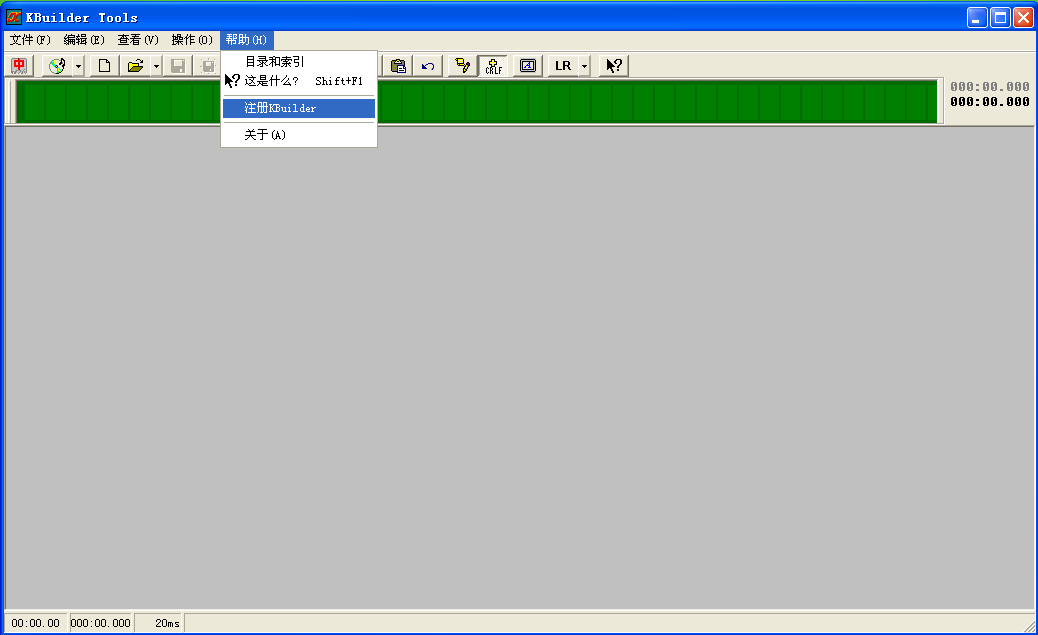This screenshot has height=635, width=1038.
Task: Click the toolbar icon left of CRLF
Action: [462, 66]
